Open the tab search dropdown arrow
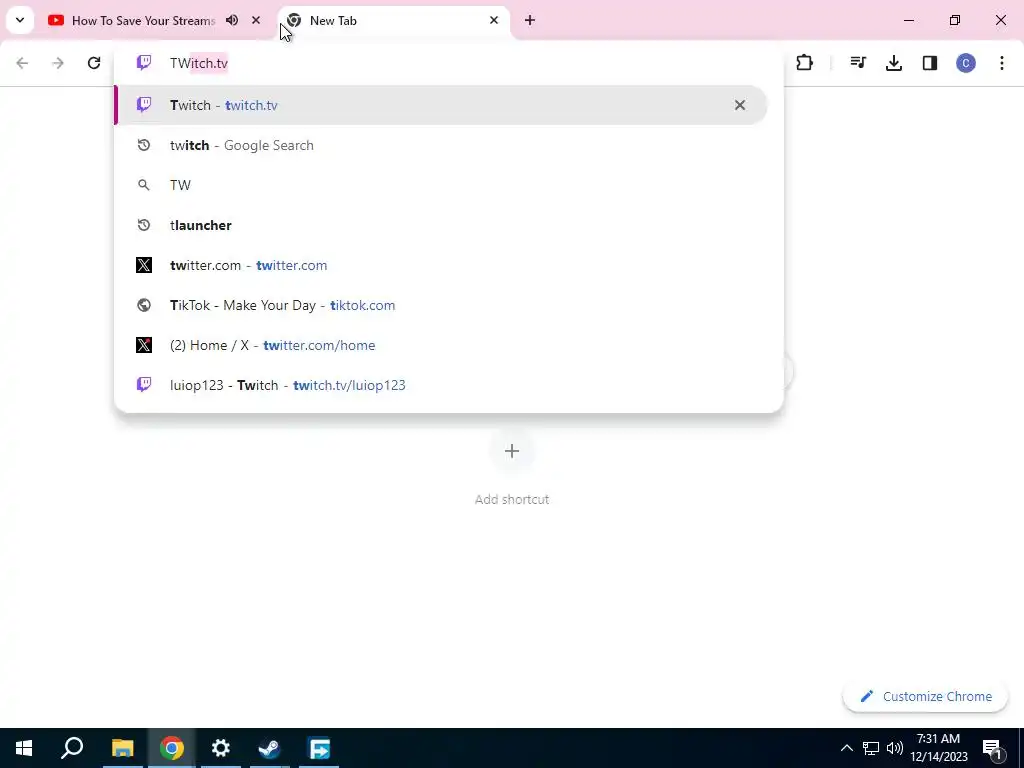The image size is (1024, 768). coord(20,20)
